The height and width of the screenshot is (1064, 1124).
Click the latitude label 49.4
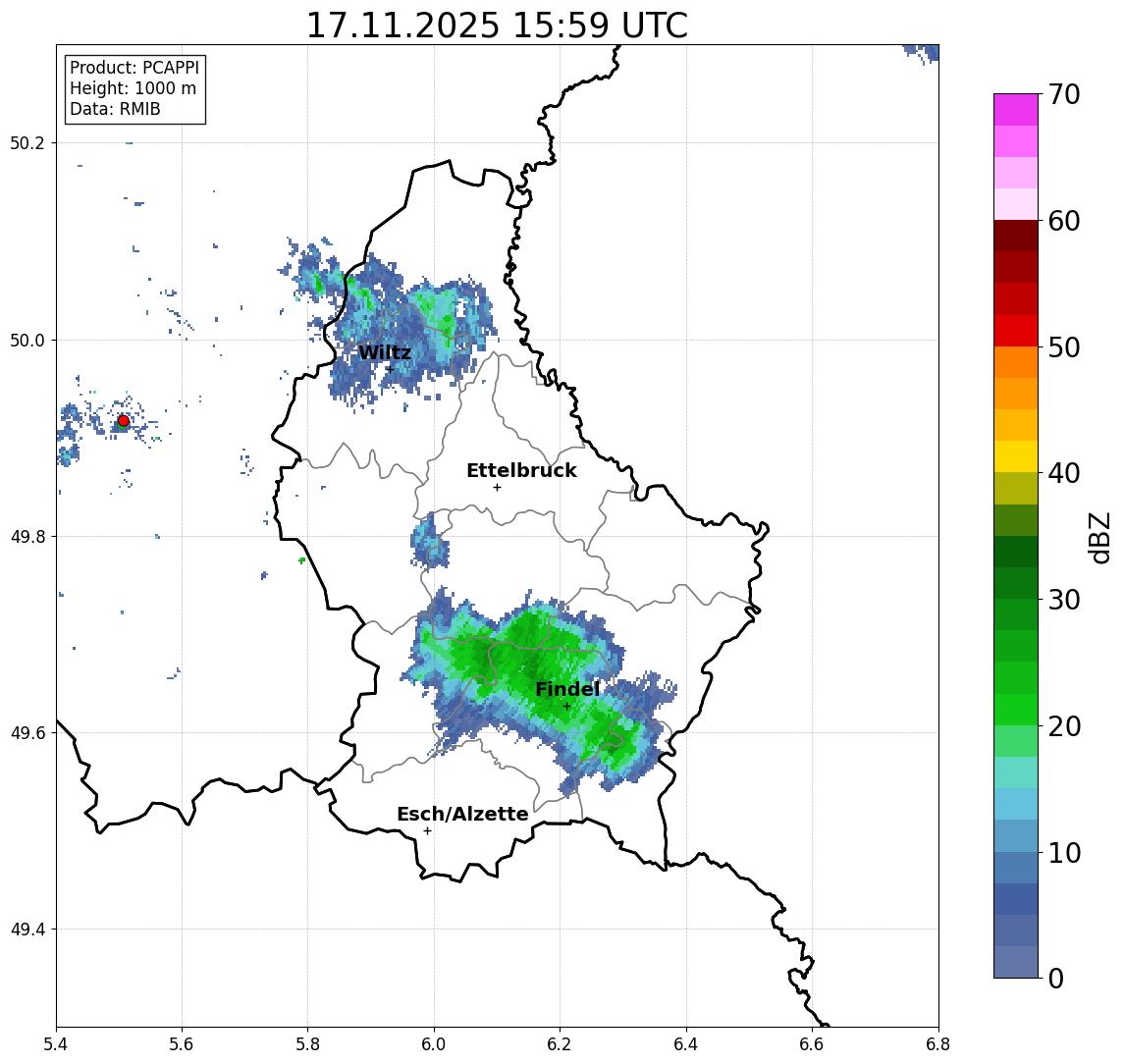(27, 930)
